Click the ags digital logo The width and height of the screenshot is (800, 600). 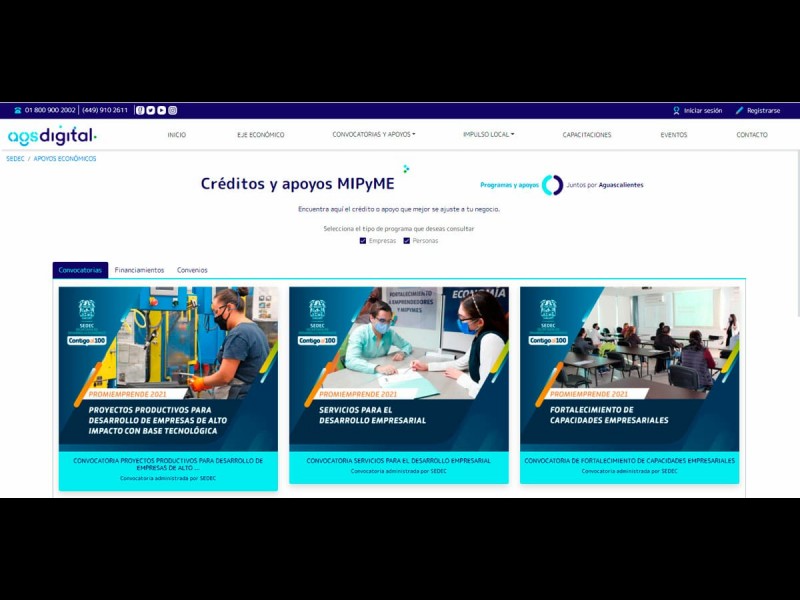pos(52,135)
